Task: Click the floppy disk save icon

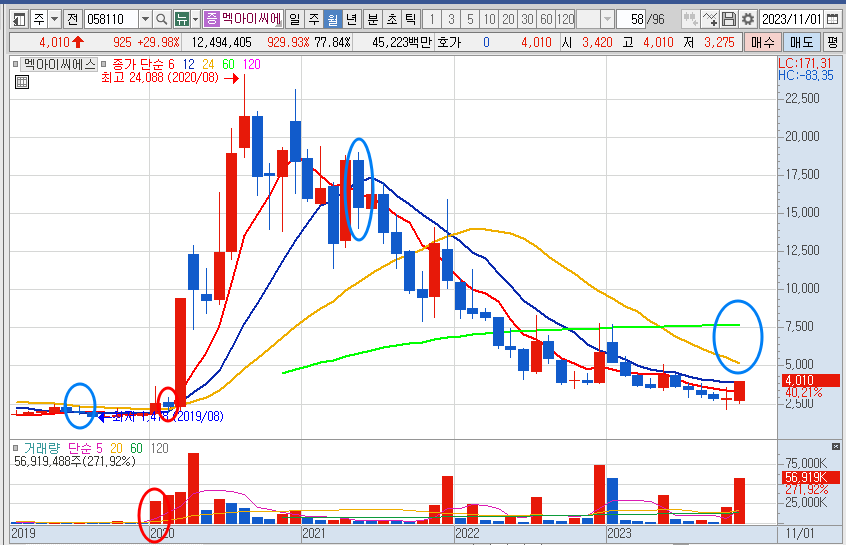Action: tap(728, 20)
